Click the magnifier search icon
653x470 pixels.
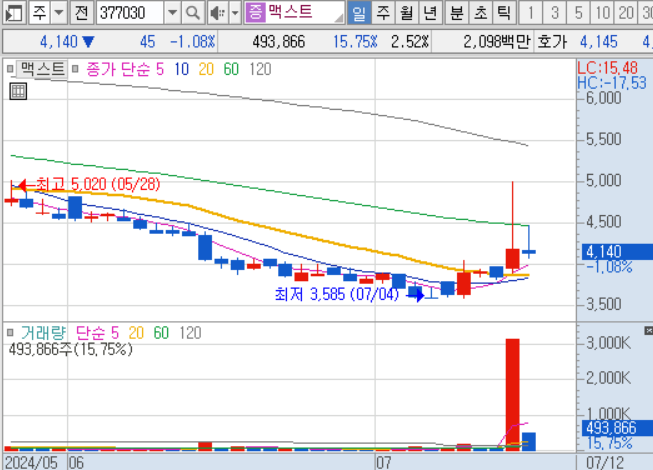tap(193, 12)
